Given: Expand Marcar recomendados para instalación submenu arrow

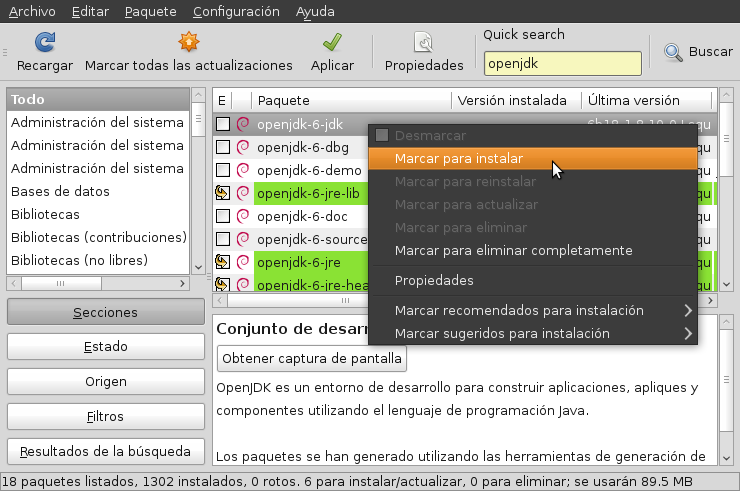Looking at the screenshot, I should [688, 310].
